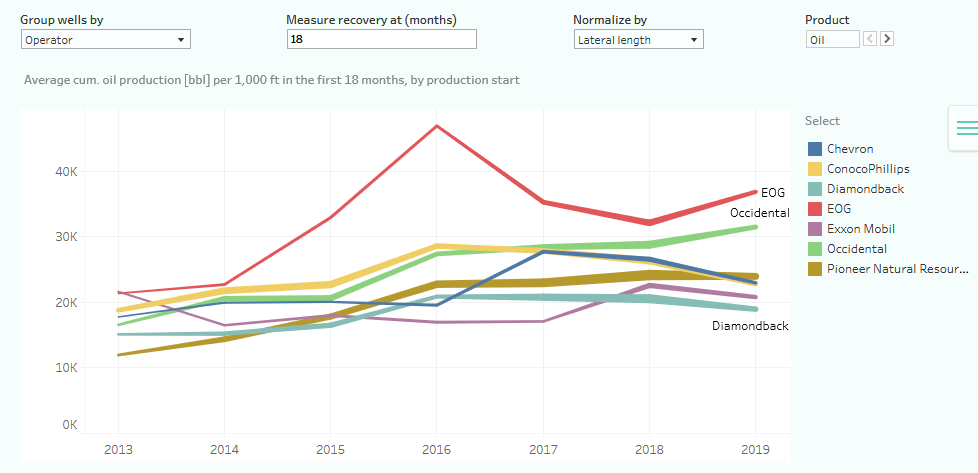The width and height of the screenshot is (978, 473).
Task: Click the 2018 x-axis label
Action: point(649,449)
